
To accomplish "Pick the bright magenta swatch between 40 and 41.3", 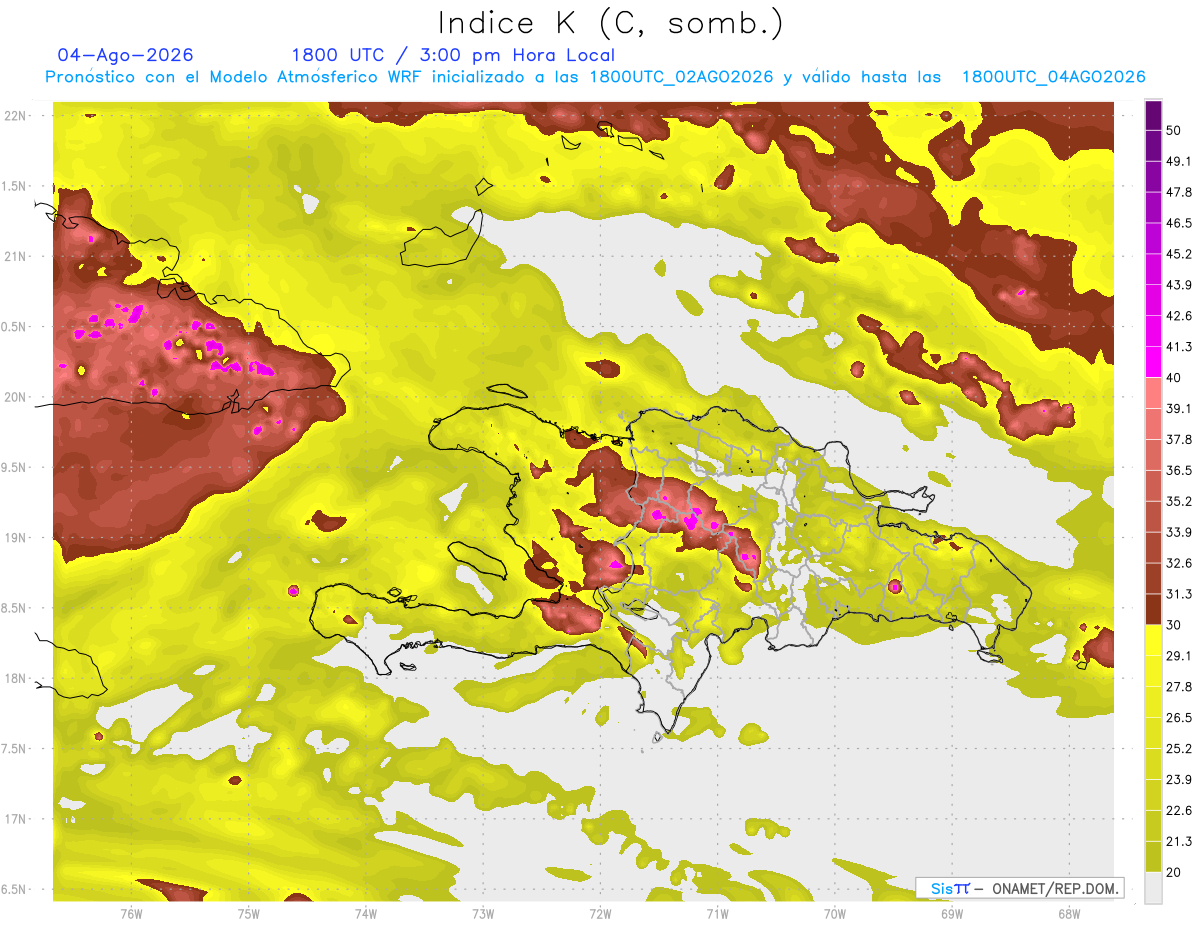I will tap(1153, 362).
